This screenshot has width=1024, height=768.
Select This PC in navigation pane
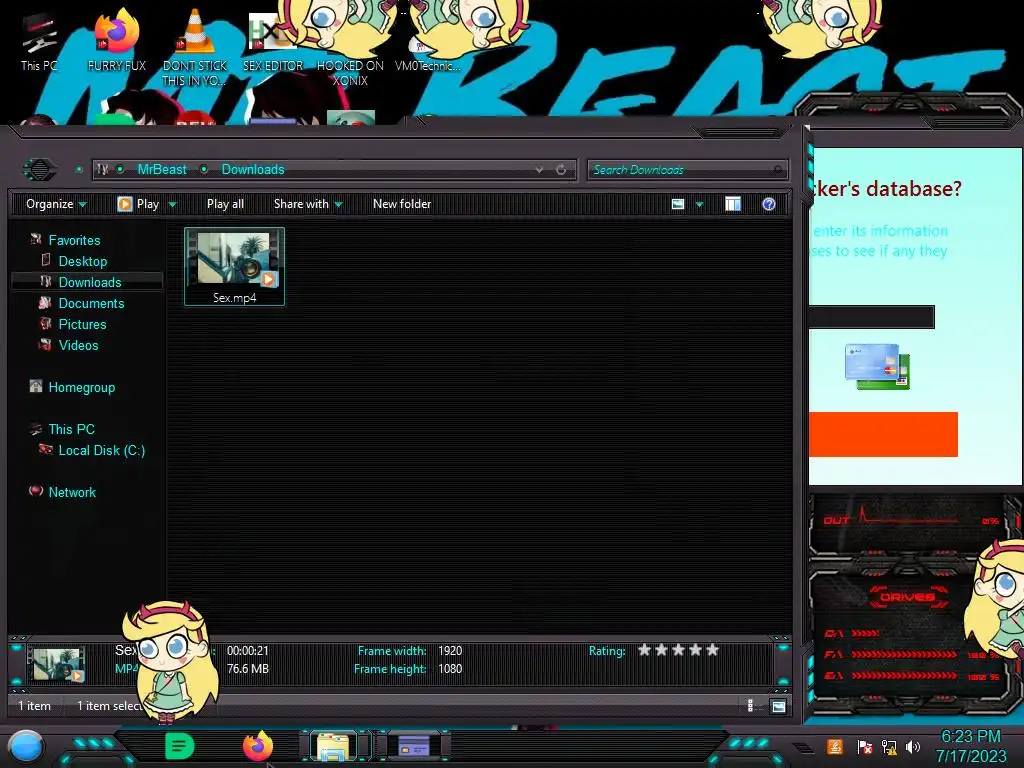point(71,429)
